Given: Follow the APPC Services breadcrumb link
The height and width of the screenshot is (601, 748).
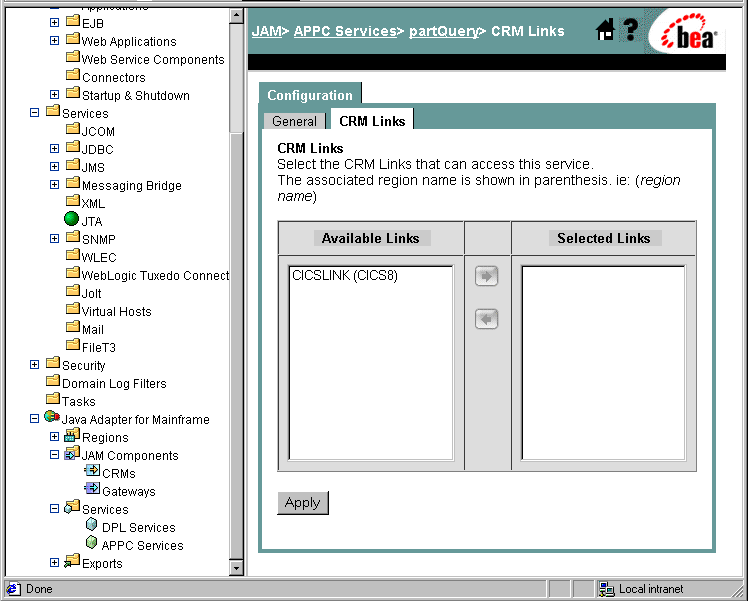Looking at the screenshot, I should (345, 31).
